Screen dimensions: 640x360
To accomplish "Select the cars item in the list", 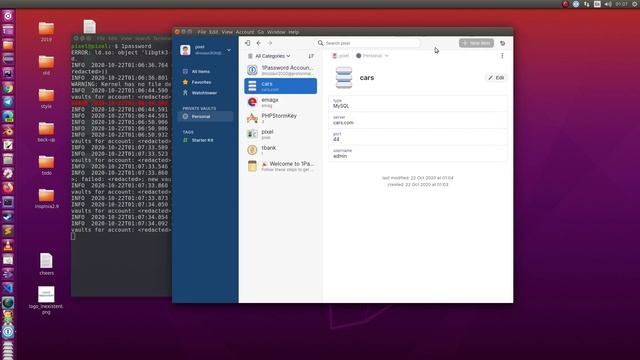I will [281, 86].
